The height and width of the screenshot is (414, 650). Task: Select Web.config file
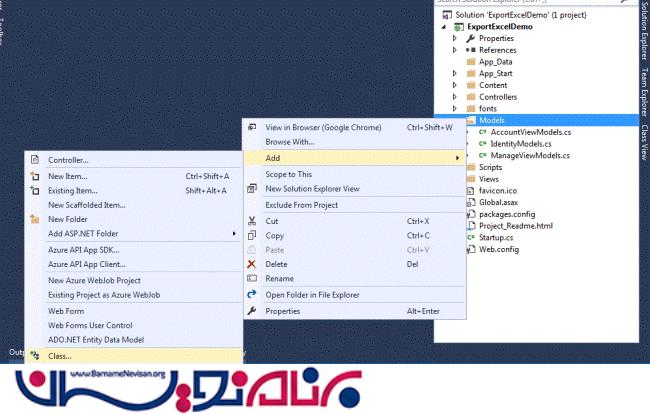[499, 249]
